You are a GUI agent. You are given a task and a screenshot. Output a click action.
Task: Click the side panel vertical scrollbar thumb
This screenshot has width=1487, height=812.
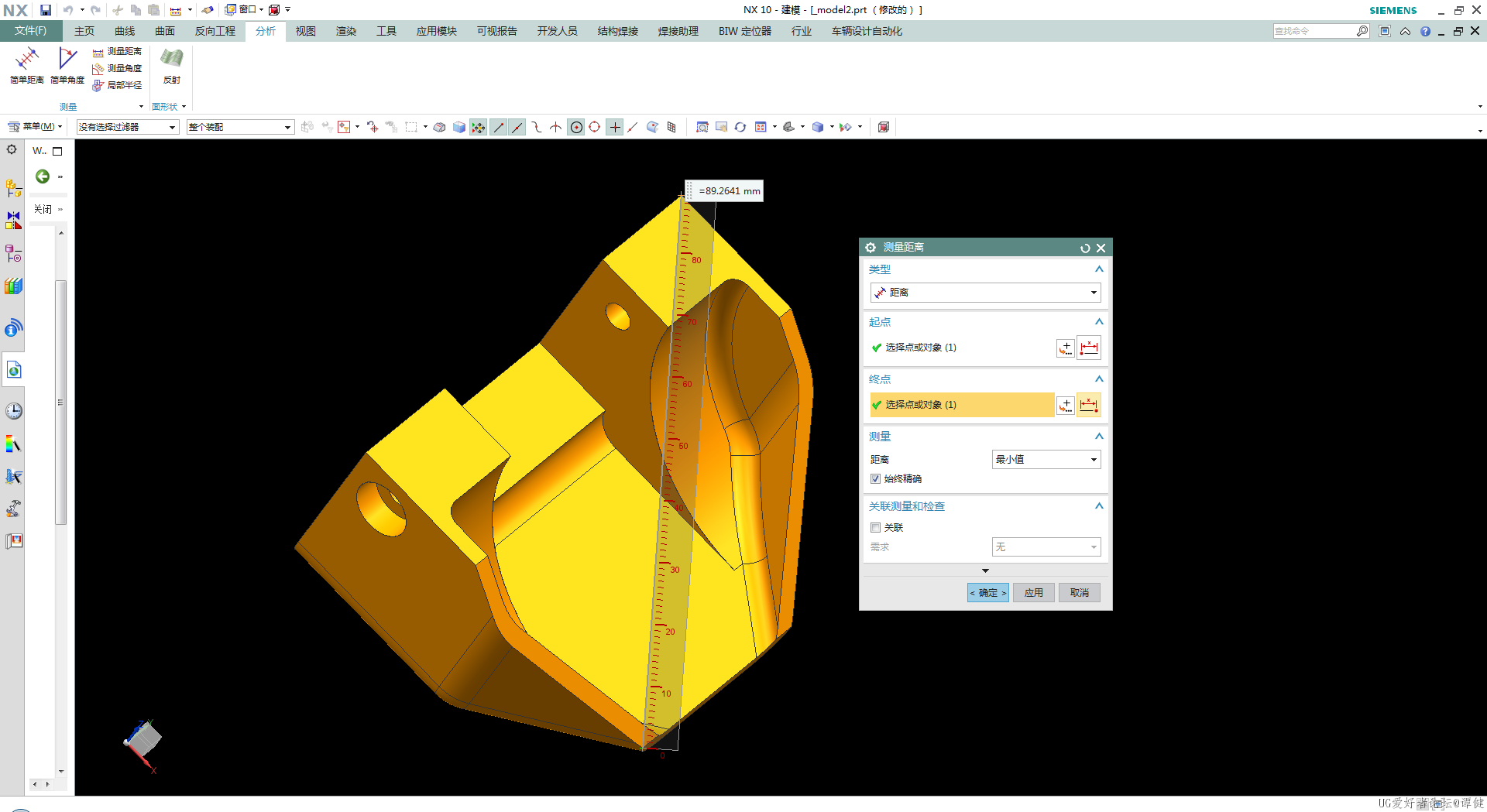click(x=60, y=403)
